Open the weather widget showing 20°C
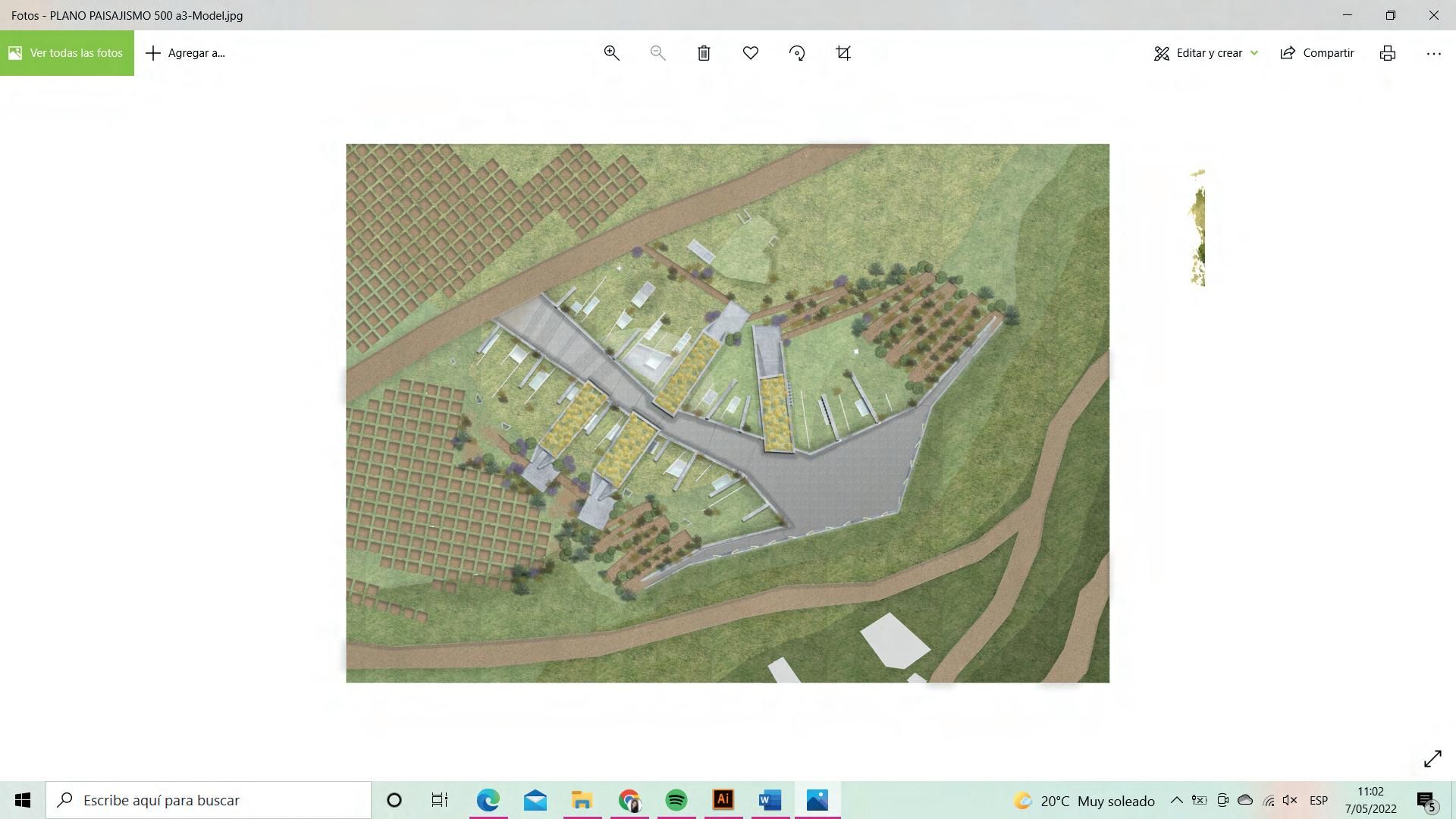 [1084, 801]
